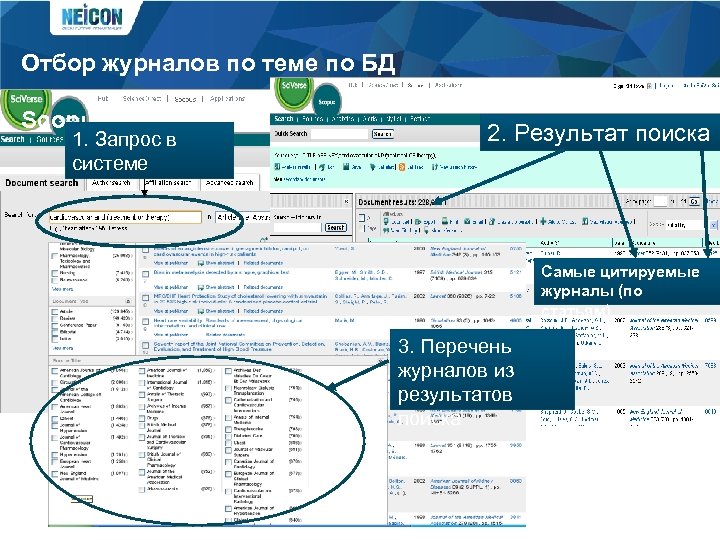The width and height of the screenshot is (720, 540).
Task: Click the Export icon in the results toolbar
Action: (418, 221)
